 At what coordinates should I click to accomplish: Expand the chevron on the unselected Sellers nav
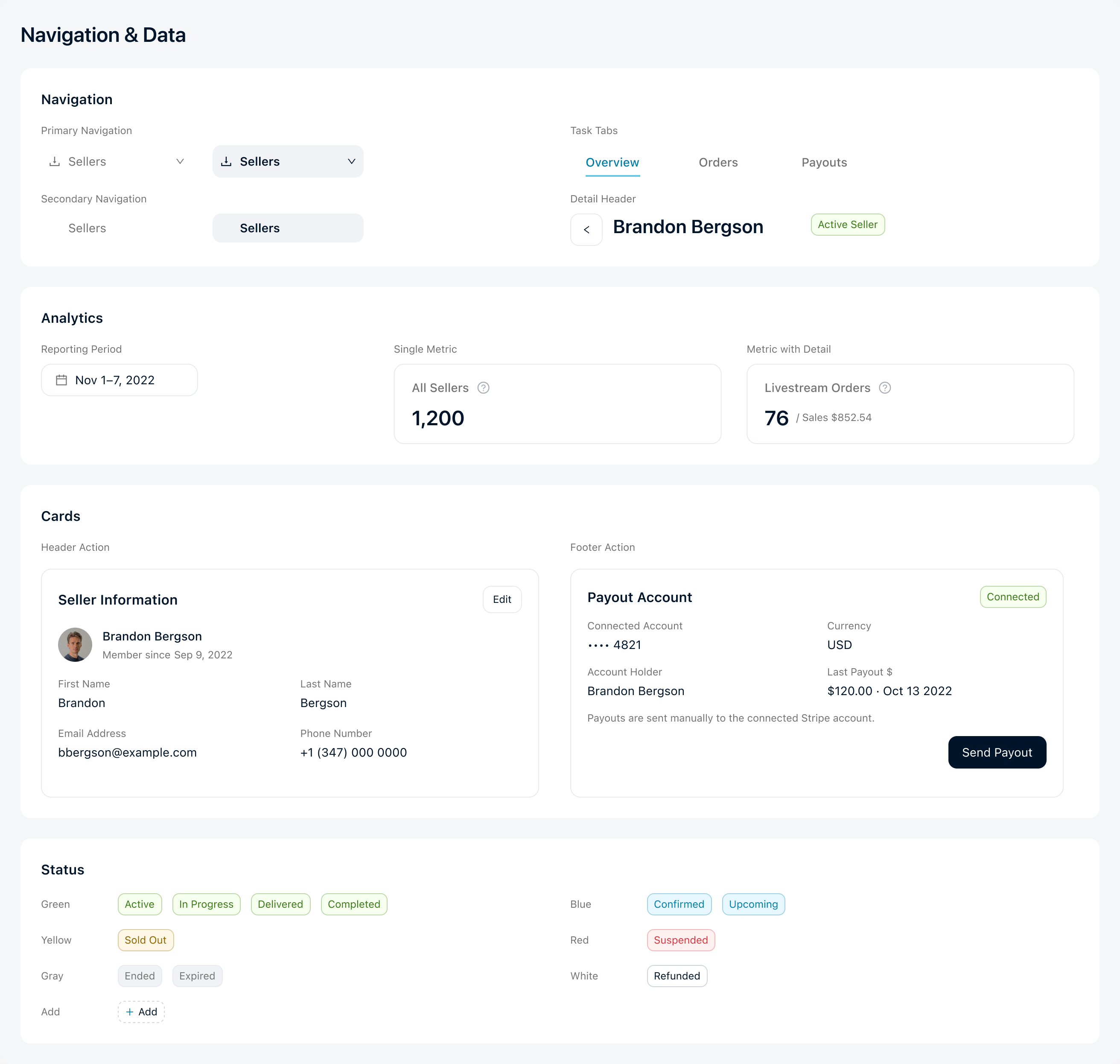click(x=180, y=162)
